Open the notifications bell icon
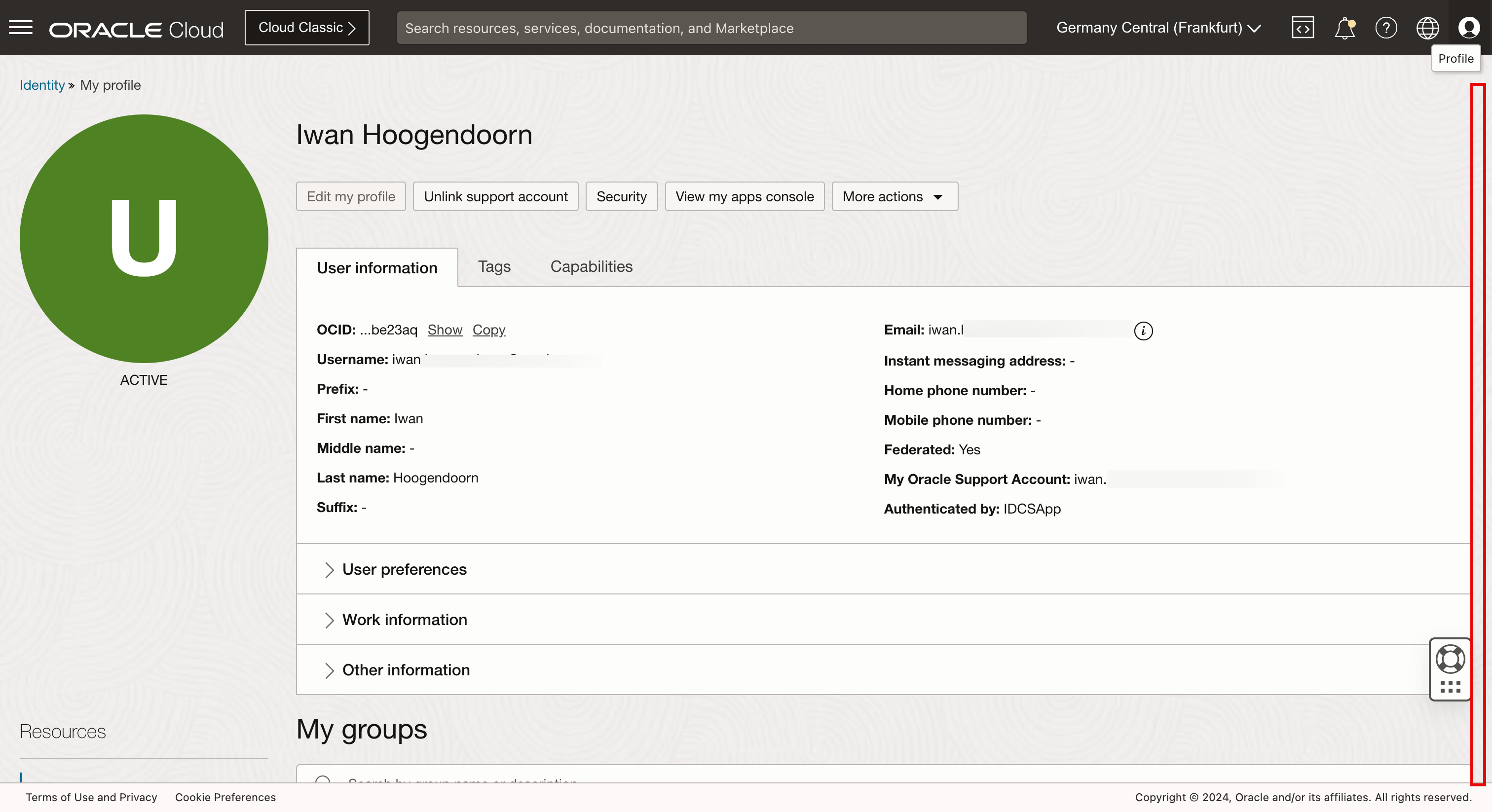Screen dimensions: 1492x812 (1344, 27)
